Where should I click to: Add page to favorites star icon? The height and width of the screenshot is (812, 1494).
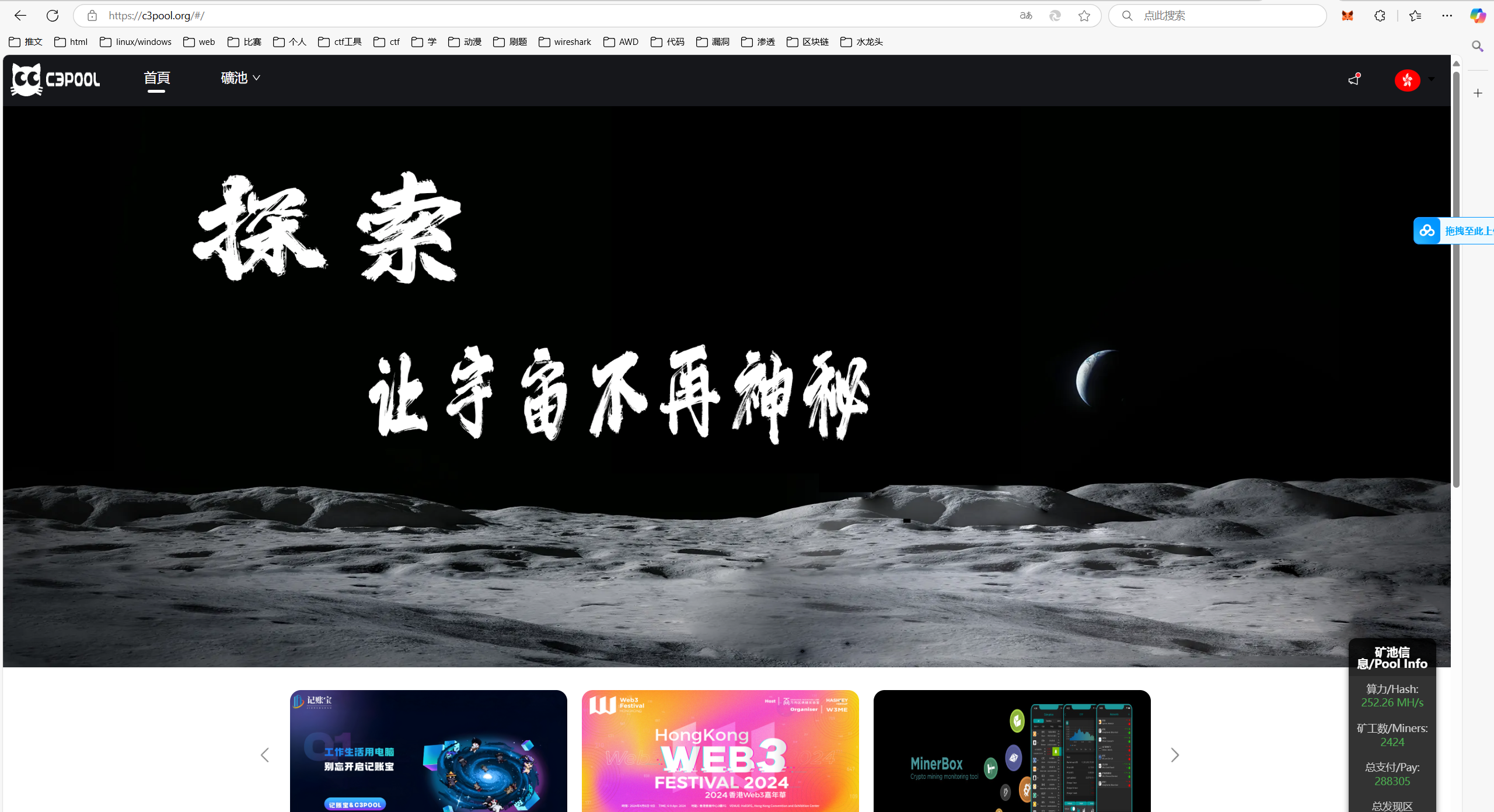tap(1084, 16)
